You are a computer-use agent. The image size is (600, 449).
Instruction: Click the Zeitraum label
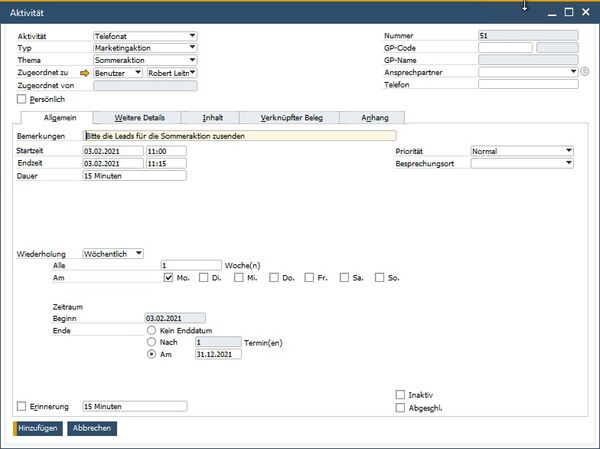point(68,307)
